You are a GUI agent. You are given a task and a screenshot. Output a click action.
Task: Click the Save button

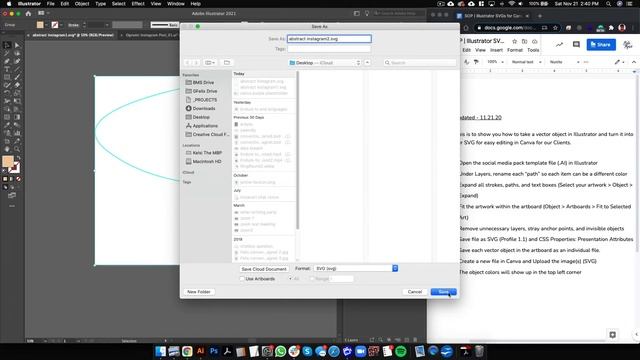coord(443,292)
